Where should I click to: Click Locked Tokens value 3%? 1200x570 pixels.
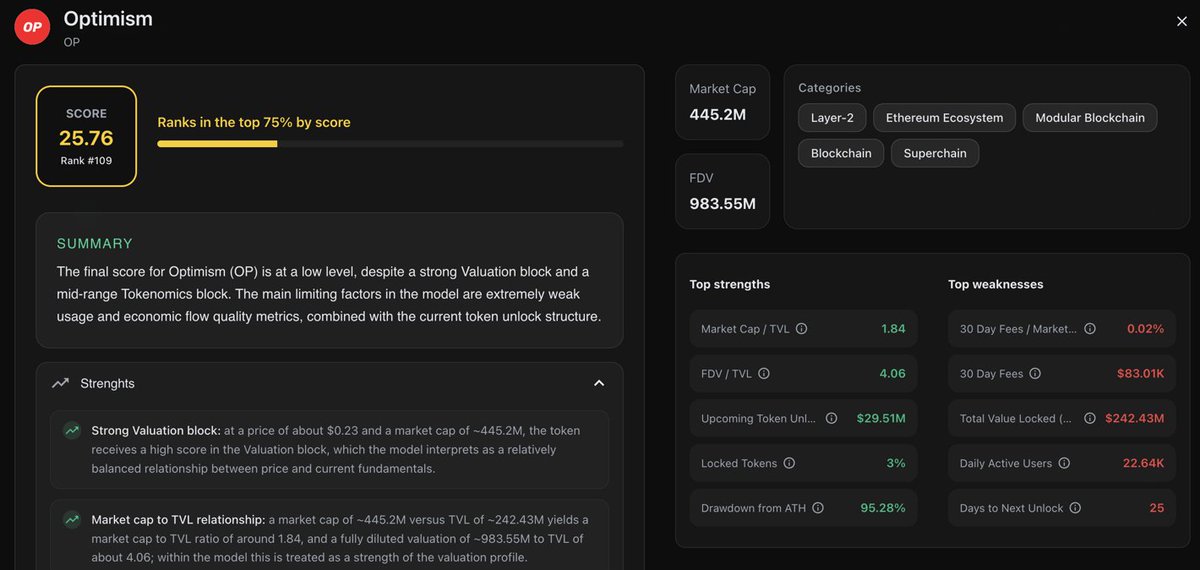[896, 463]
